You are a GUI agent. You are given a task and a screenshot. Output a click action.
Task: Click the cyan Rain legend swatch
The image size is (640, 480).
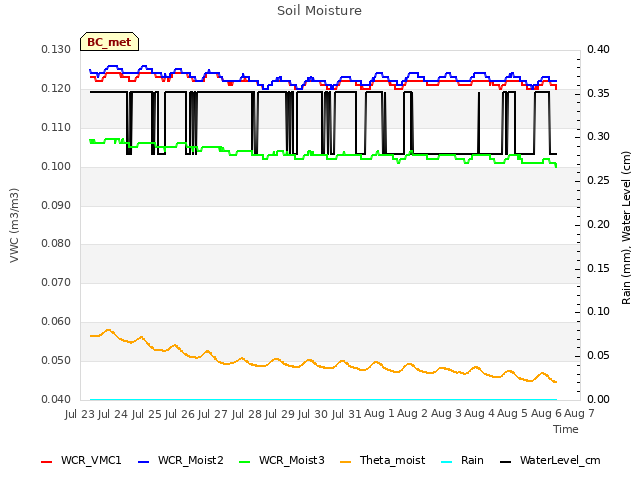tap(447, 462)
